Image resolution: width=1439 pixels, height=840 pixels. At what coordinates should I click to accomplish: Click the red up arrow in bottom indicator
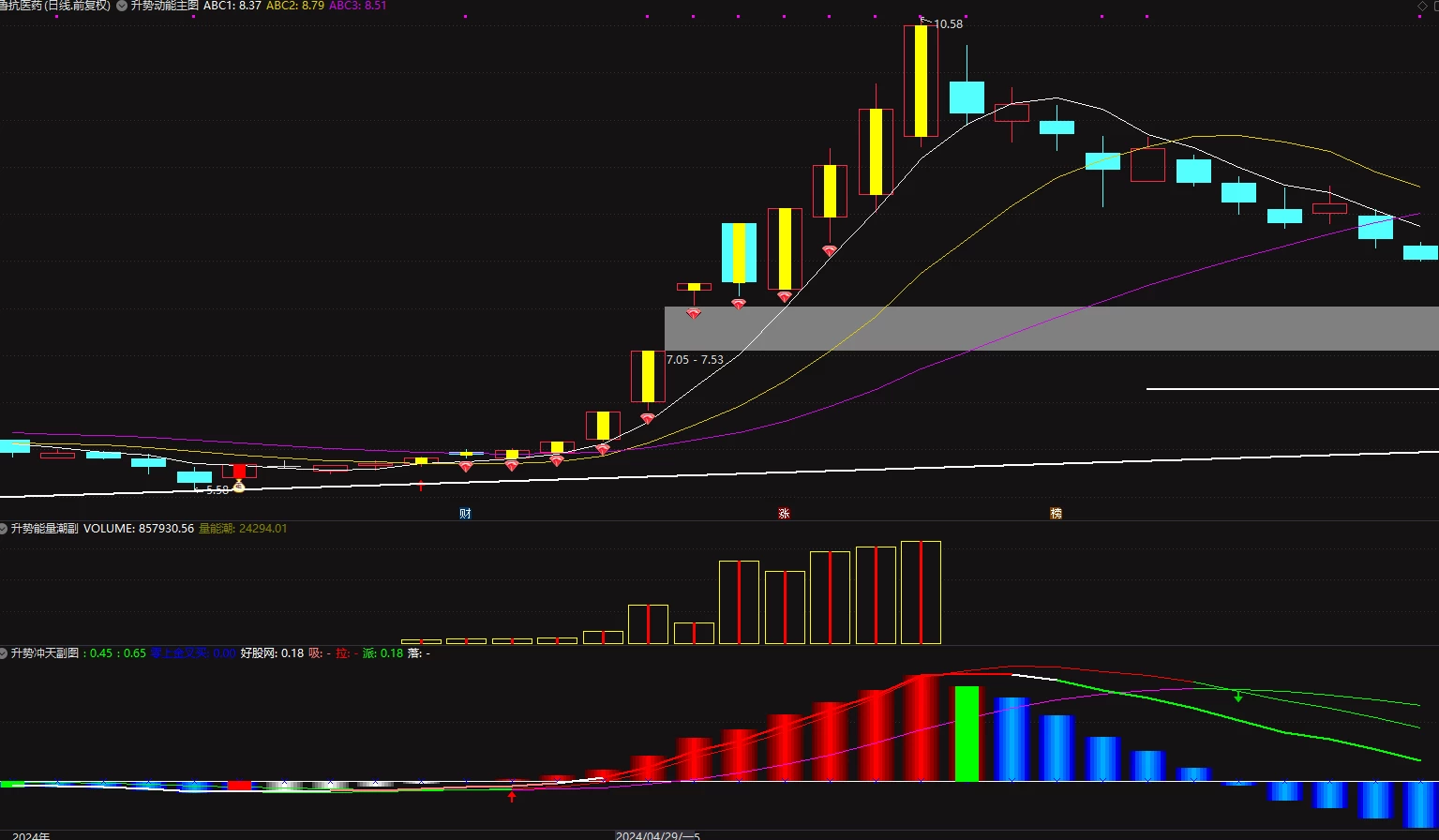pyautogui.click(x=511, y=797)
